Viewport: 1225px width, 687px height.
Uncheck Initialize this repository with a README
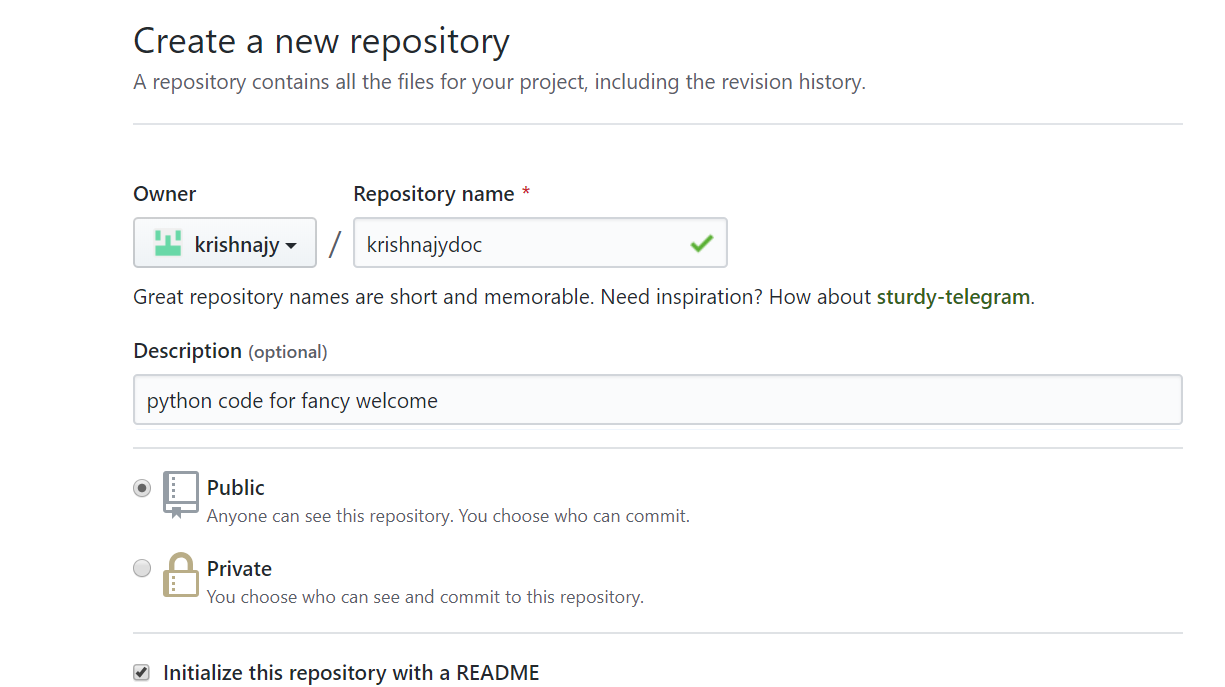tap(142, 673)
